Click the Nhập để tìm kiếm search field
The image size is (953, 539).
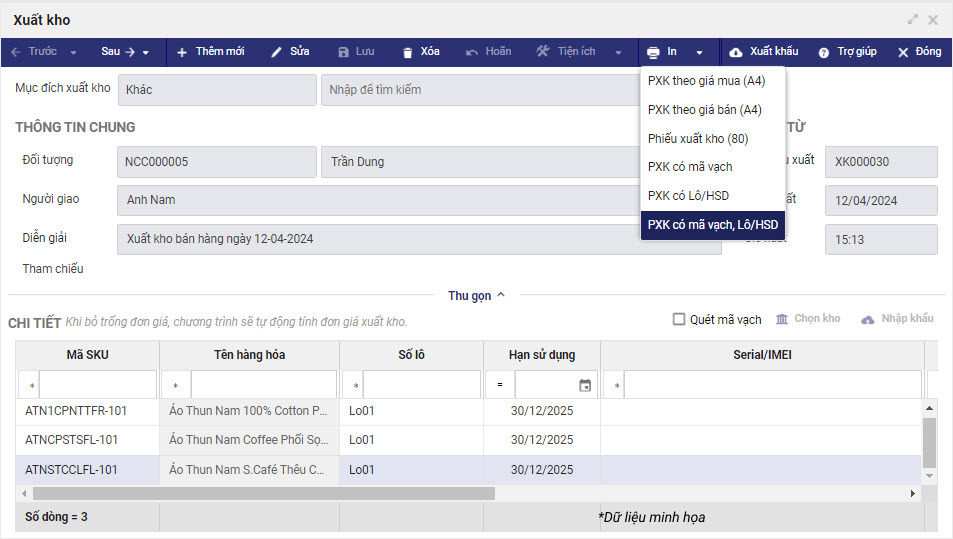click(x=480, y=90)
